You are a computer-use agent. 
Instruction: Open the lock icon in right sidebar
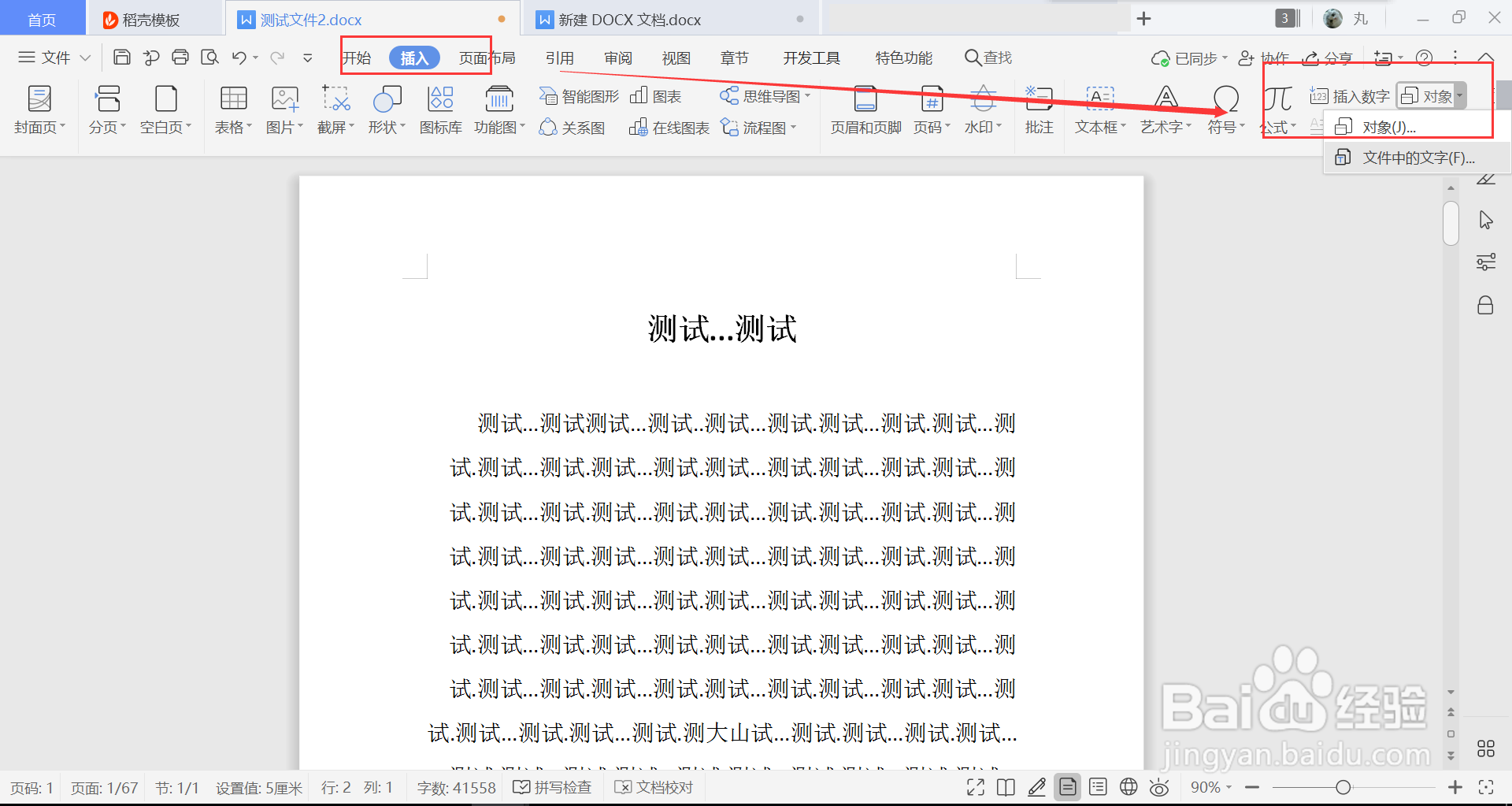tap(1485, 305)
